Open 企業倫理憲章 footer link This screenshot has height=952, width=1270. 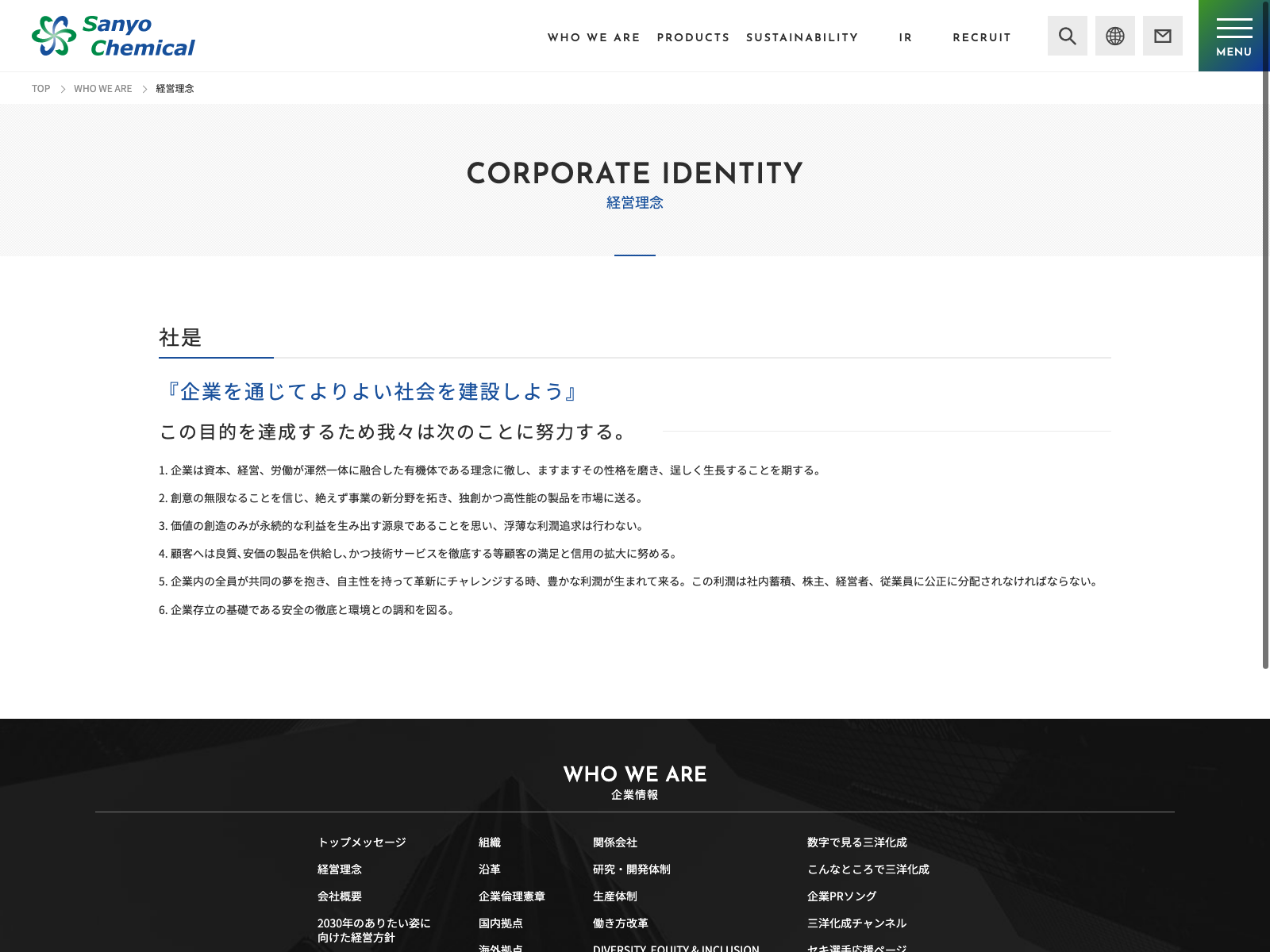(x=512, y=896)
